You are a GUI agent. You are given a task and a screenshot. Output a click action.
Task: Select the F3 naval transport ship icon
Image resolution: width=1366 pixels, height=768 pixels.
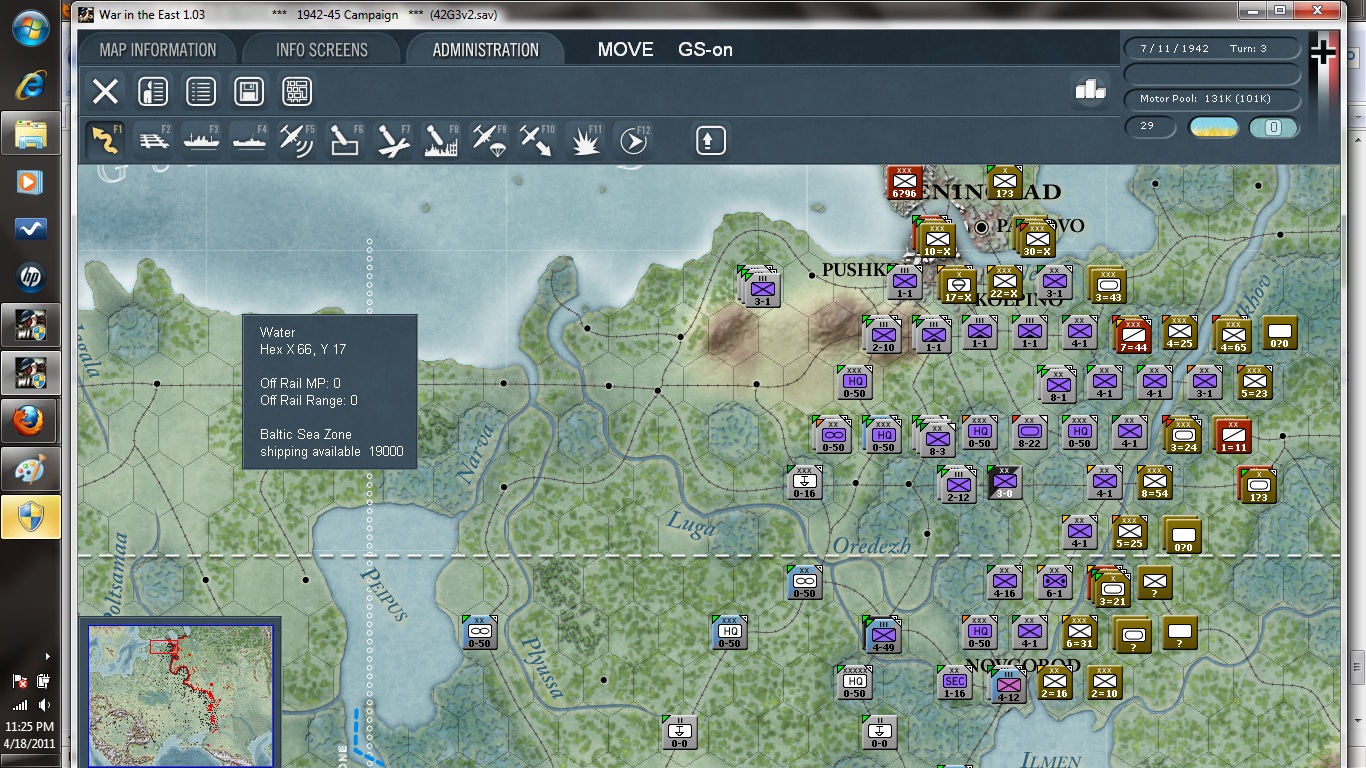click(x=201, y=140)
